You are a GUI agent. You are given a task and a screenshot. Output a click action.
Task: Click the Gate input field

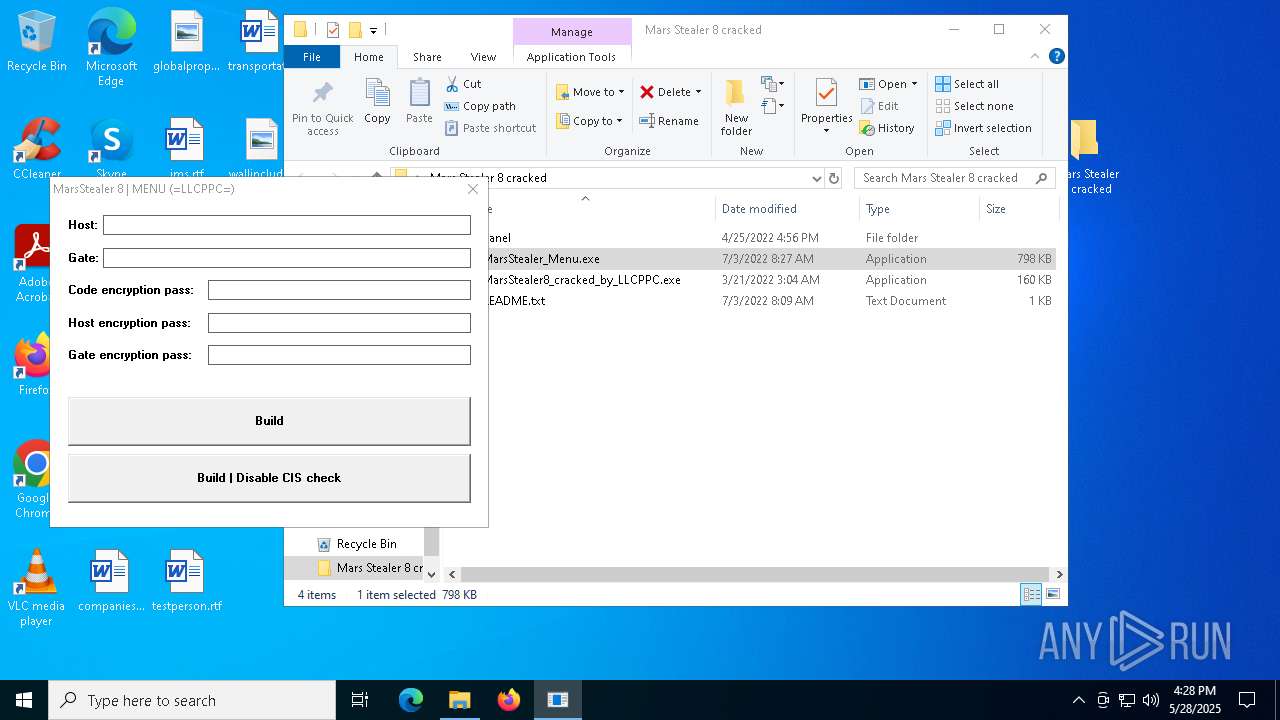(287, 258)
